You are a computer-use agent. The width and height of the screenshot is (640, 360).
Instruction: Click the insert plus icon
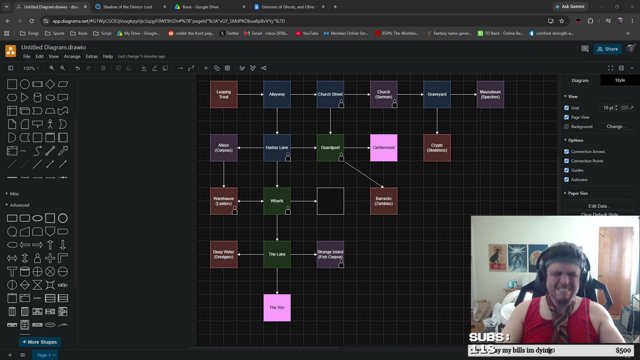pyautogui.click(x=206, y=68)
